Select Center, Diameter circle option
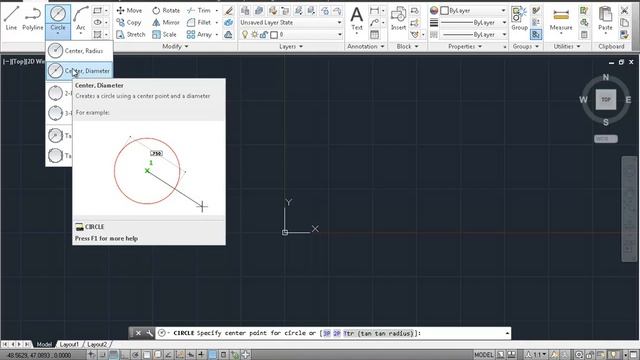The image size is (640, 360). tap(79, 71)
